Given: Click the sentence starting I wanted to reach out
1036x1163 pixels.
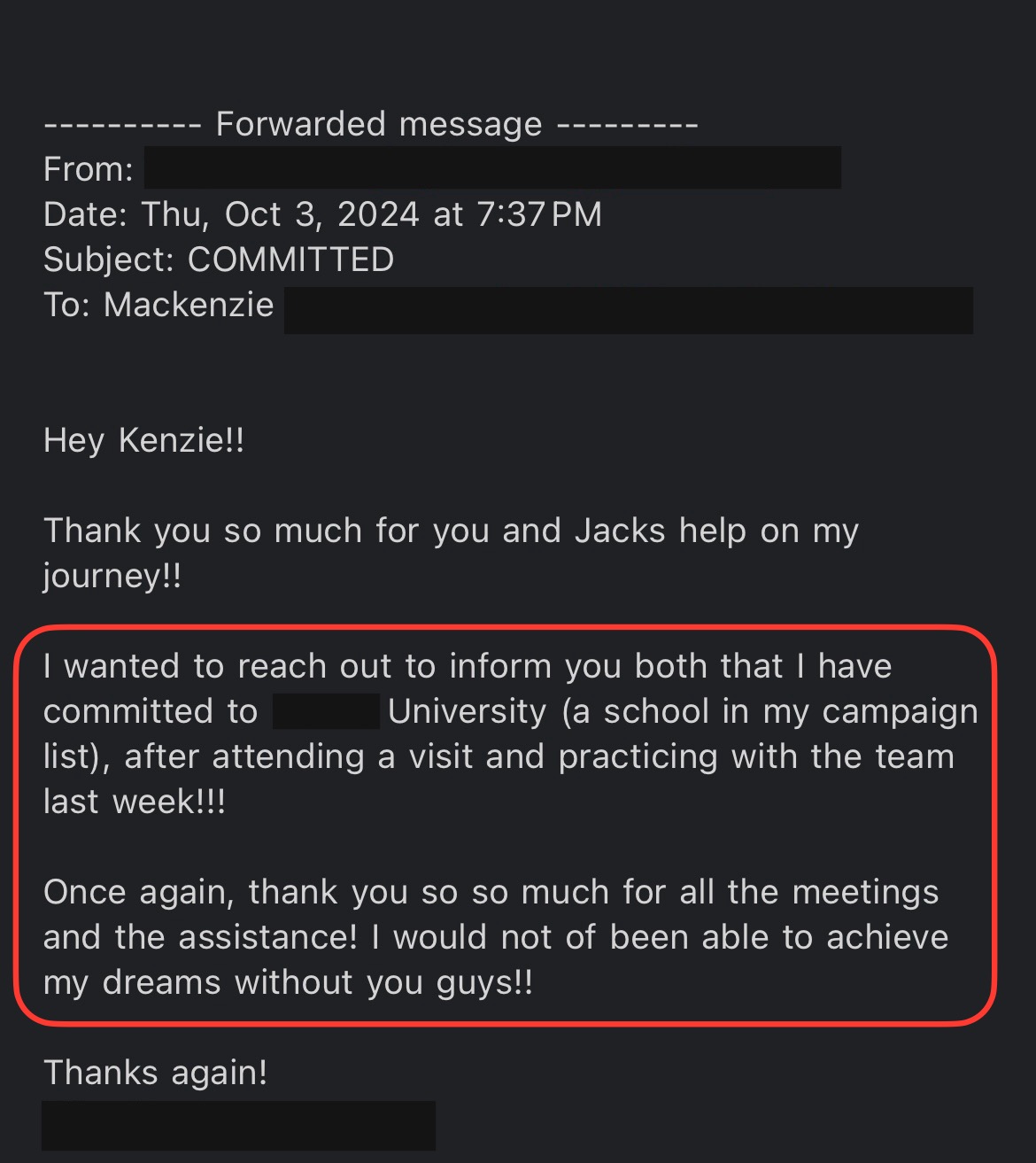Looking at the screenshot, I should 468,666.
